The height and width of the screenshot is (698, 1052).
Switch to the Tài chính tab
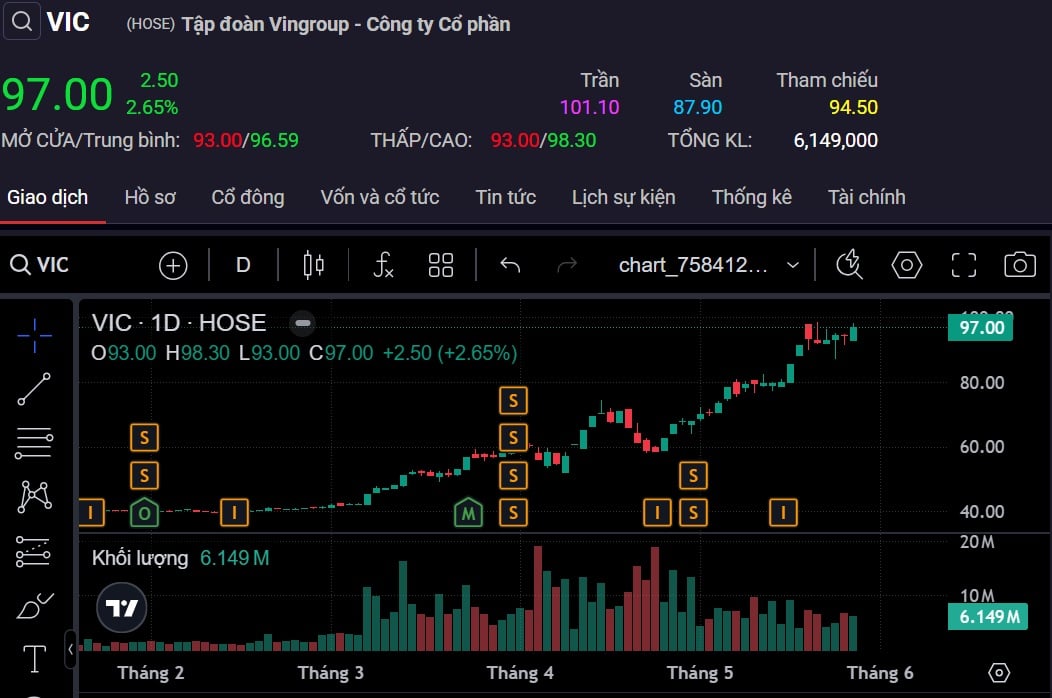click(x=867, y=197)
